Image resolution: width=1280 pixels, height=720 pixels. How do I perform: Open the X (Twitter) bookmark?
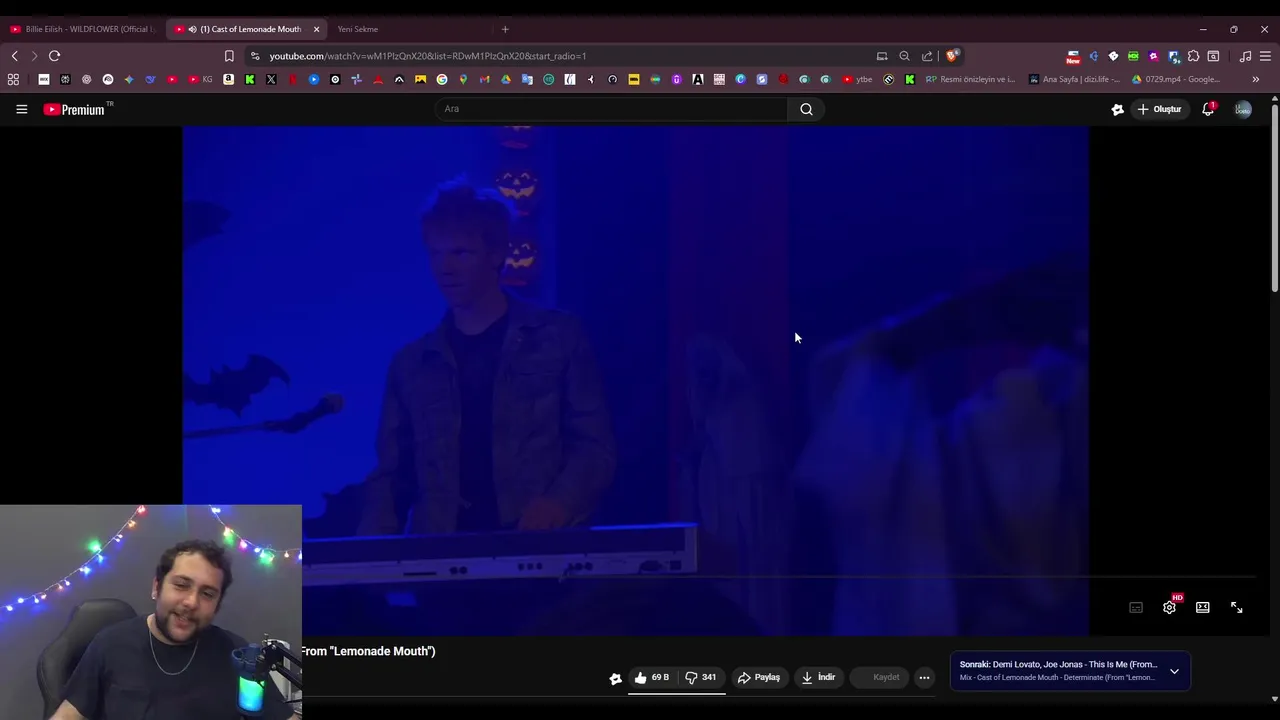tap(271, 79)
